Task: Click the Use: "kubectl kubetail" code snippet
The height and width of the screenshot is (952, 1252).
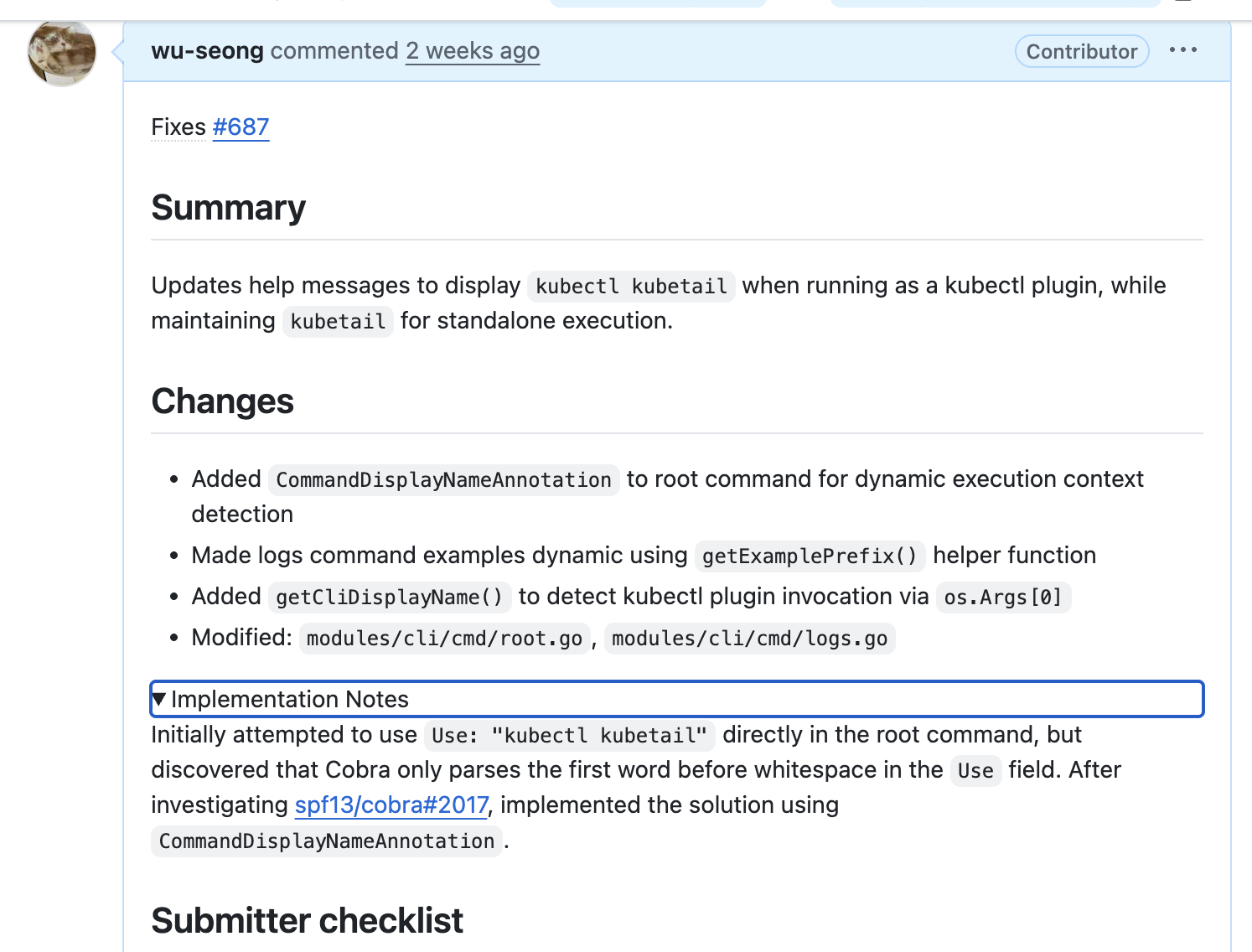Action: pyautogui.click(x=569, y=736)
